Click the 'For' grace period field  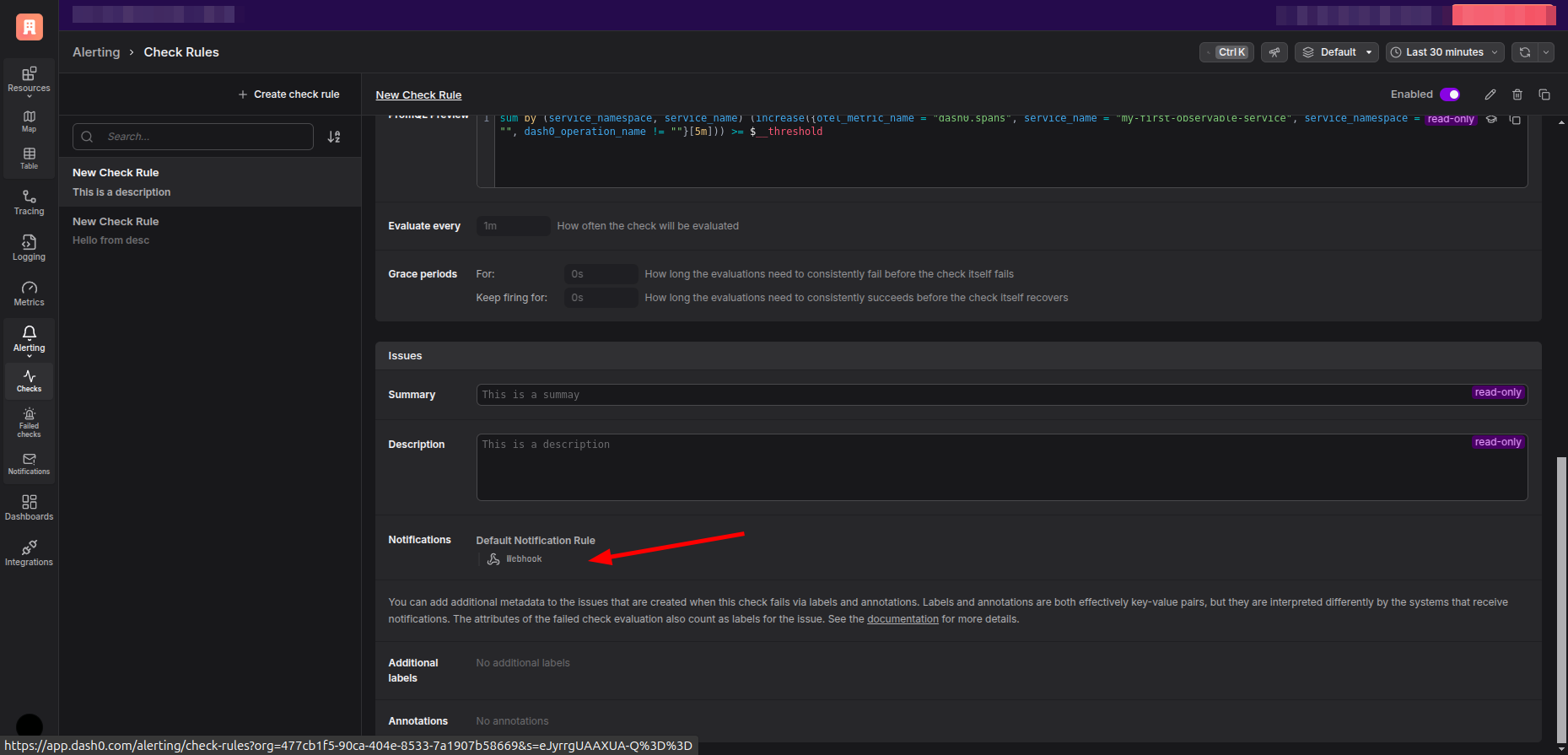point(601,274)
